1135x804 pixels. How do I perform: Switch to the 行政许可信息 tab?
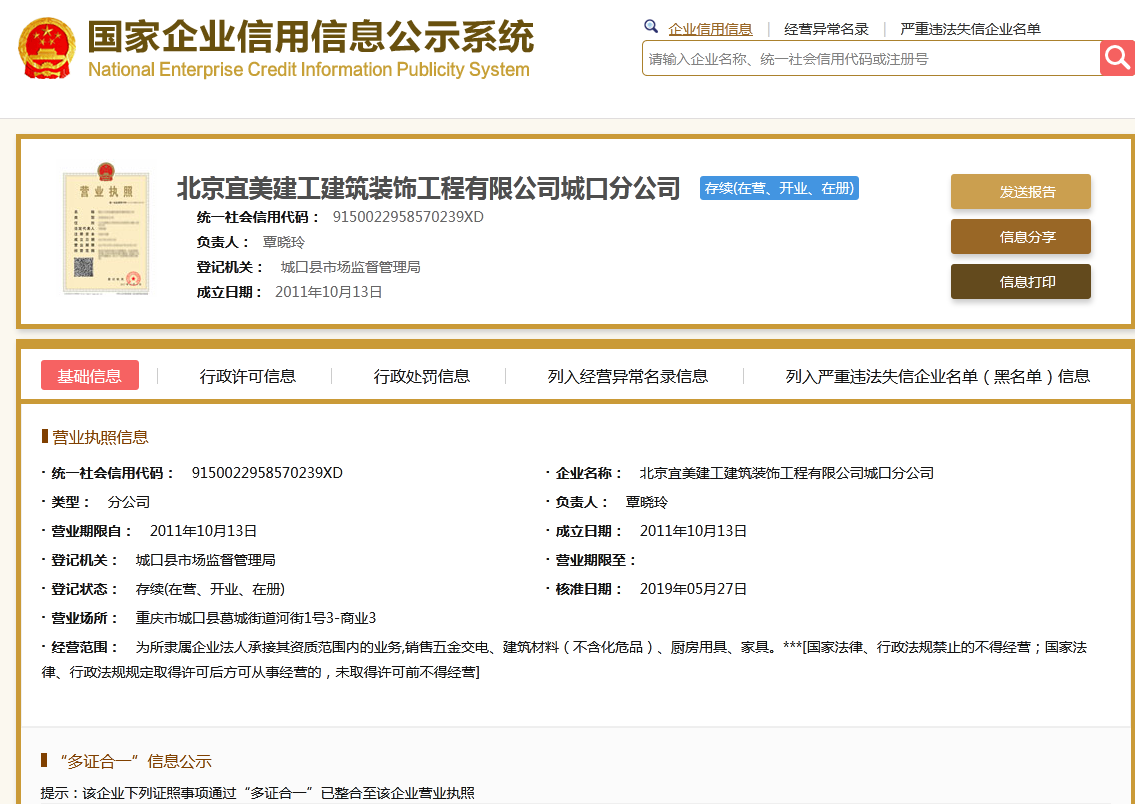pyautogui.click(x=248, y=376)
